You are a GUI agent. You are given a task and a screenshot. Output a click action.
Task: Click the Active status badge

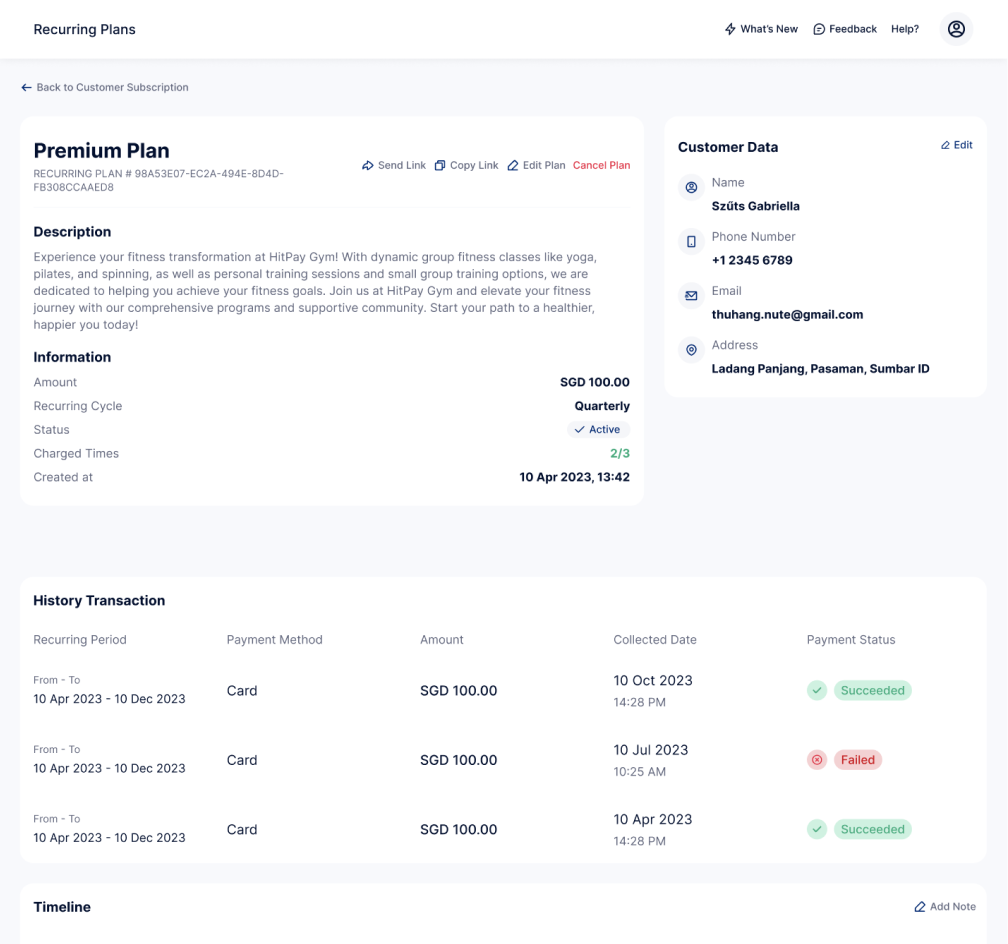[x=598, y=429]
